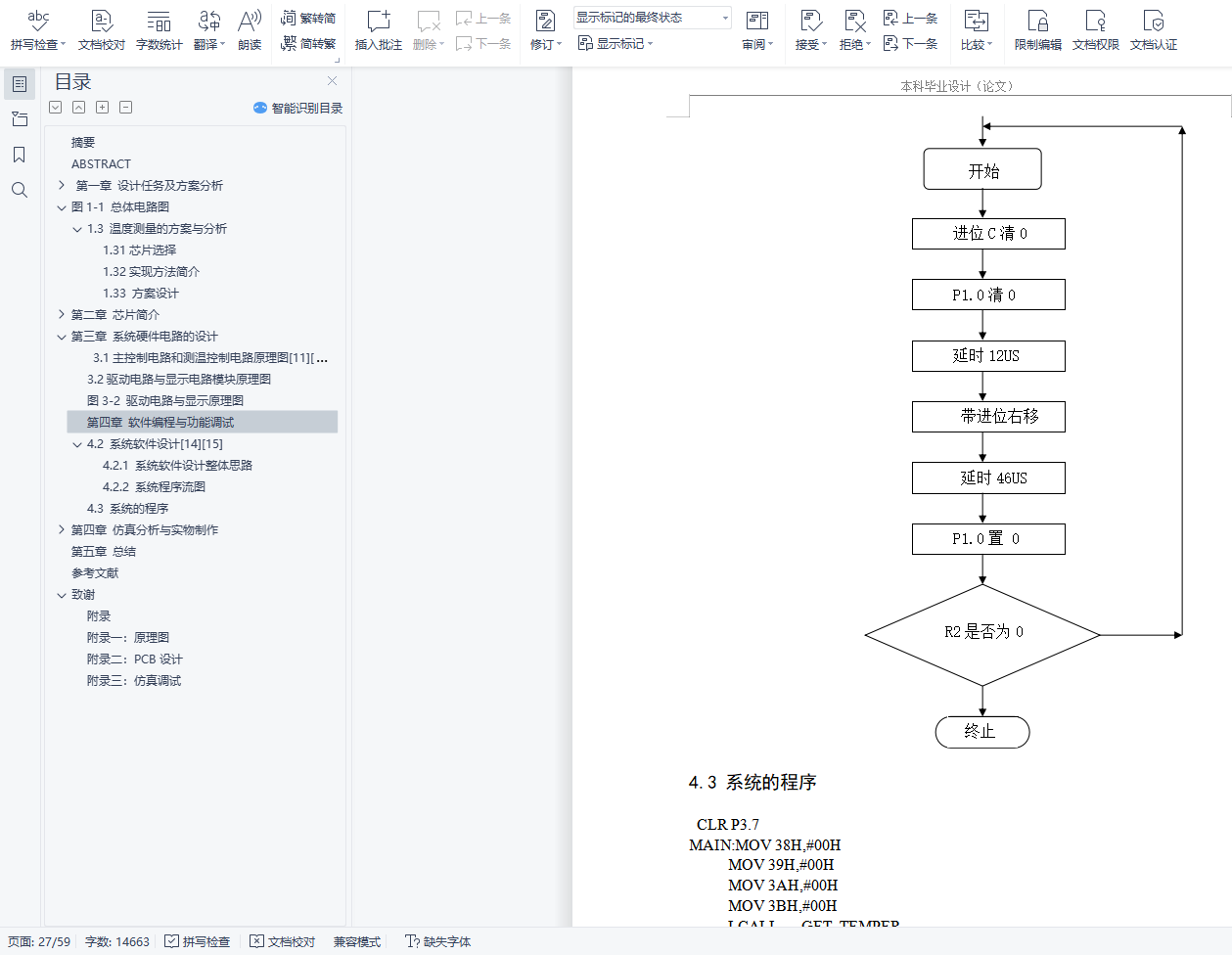The height and width of the screenshot is (955, 1232).
Task: Open document permissions (文档权限)
Action: [1096, 29]
